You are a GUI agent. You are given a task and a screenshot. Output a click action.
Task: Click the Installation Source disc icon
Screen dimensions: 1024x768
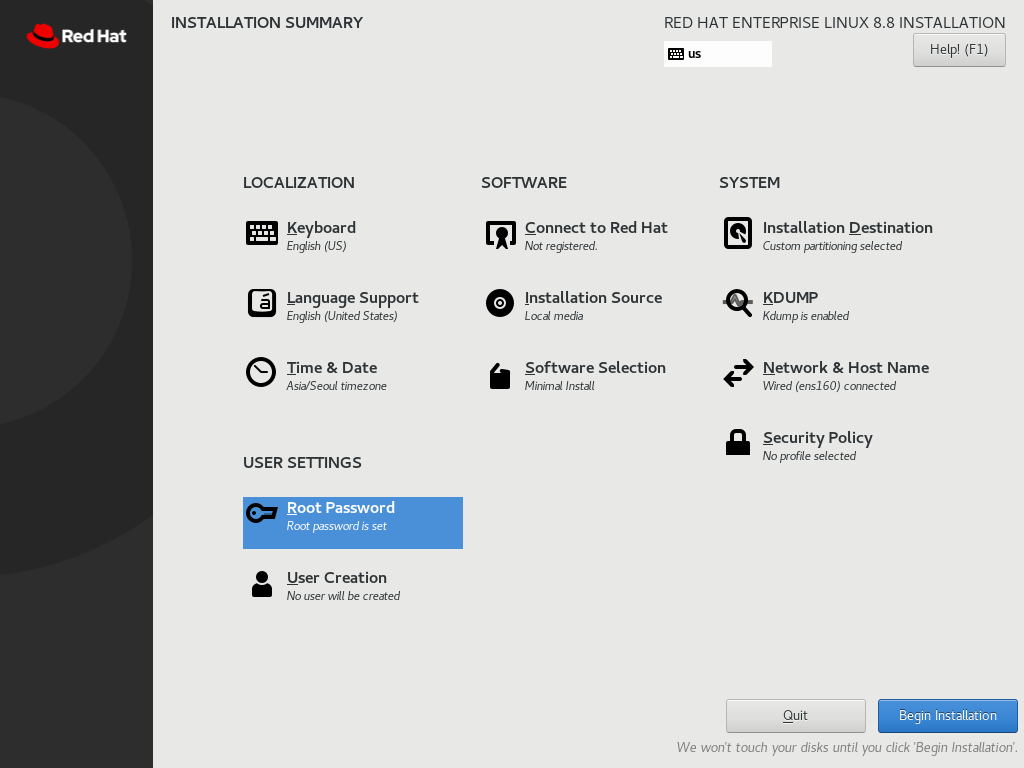tap(500, 303)
